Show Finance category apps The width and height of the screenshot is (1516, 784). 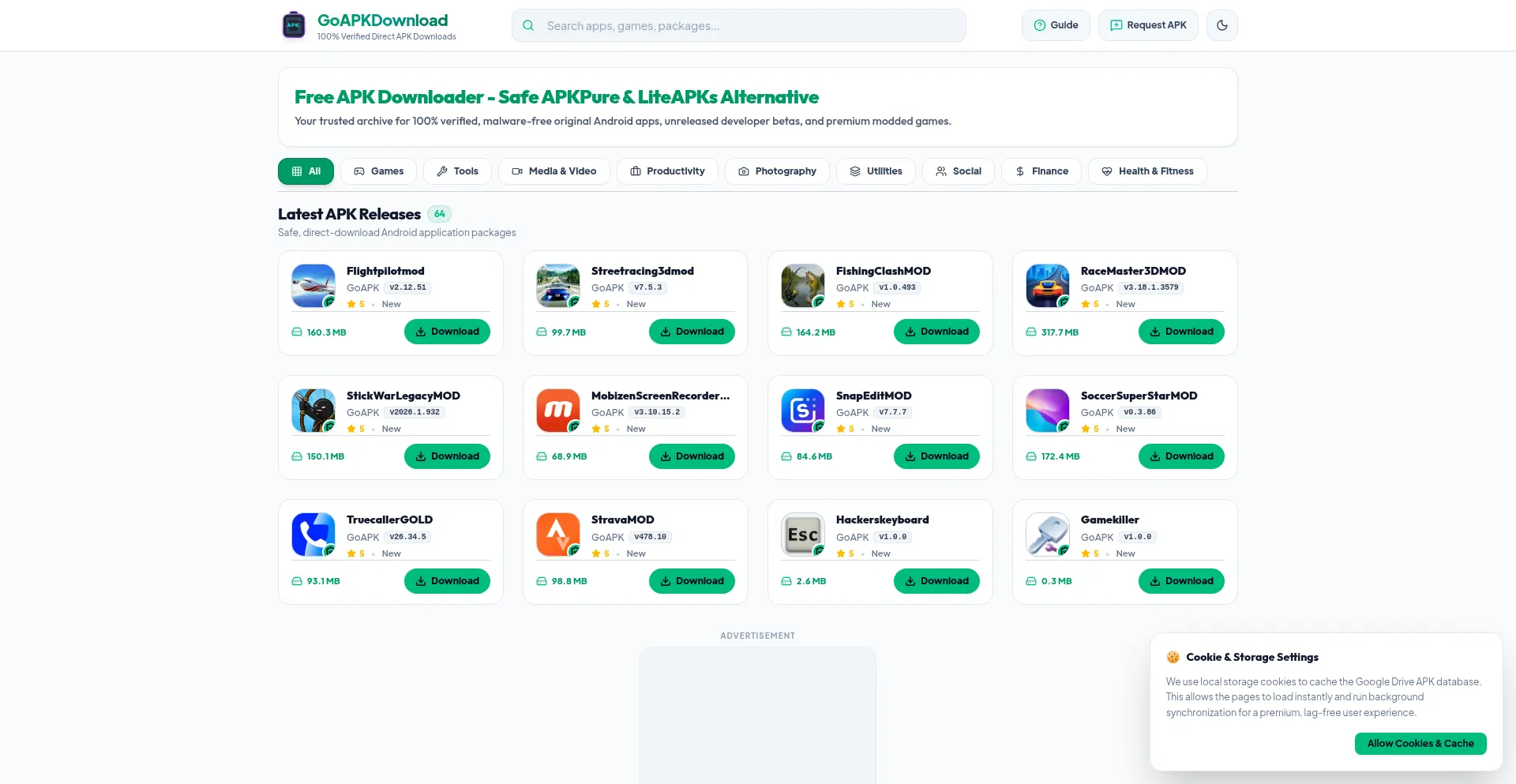click(x=1041, y=171)
